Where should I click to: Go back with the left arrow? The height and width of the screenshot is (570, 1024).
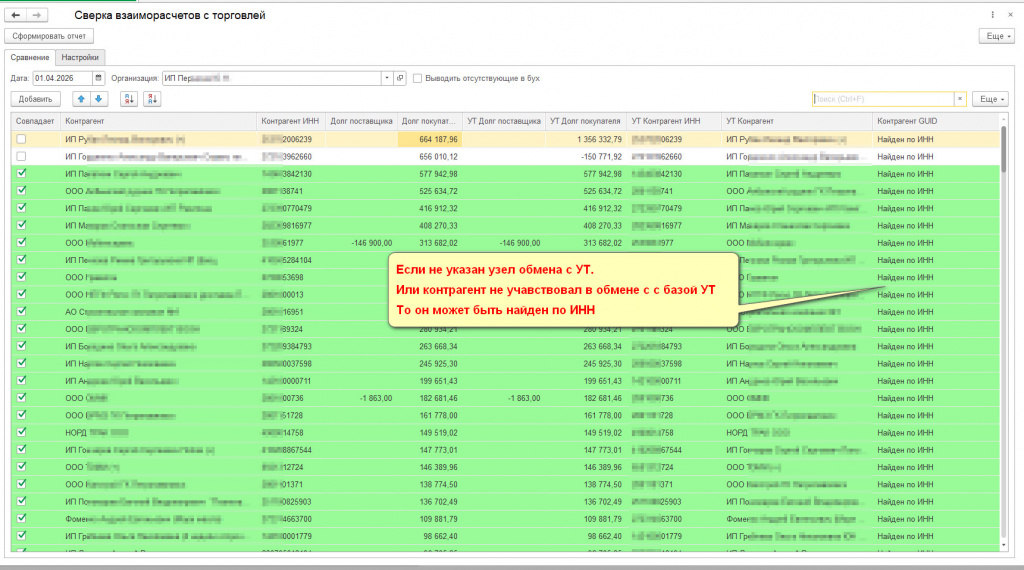point(16,15)
